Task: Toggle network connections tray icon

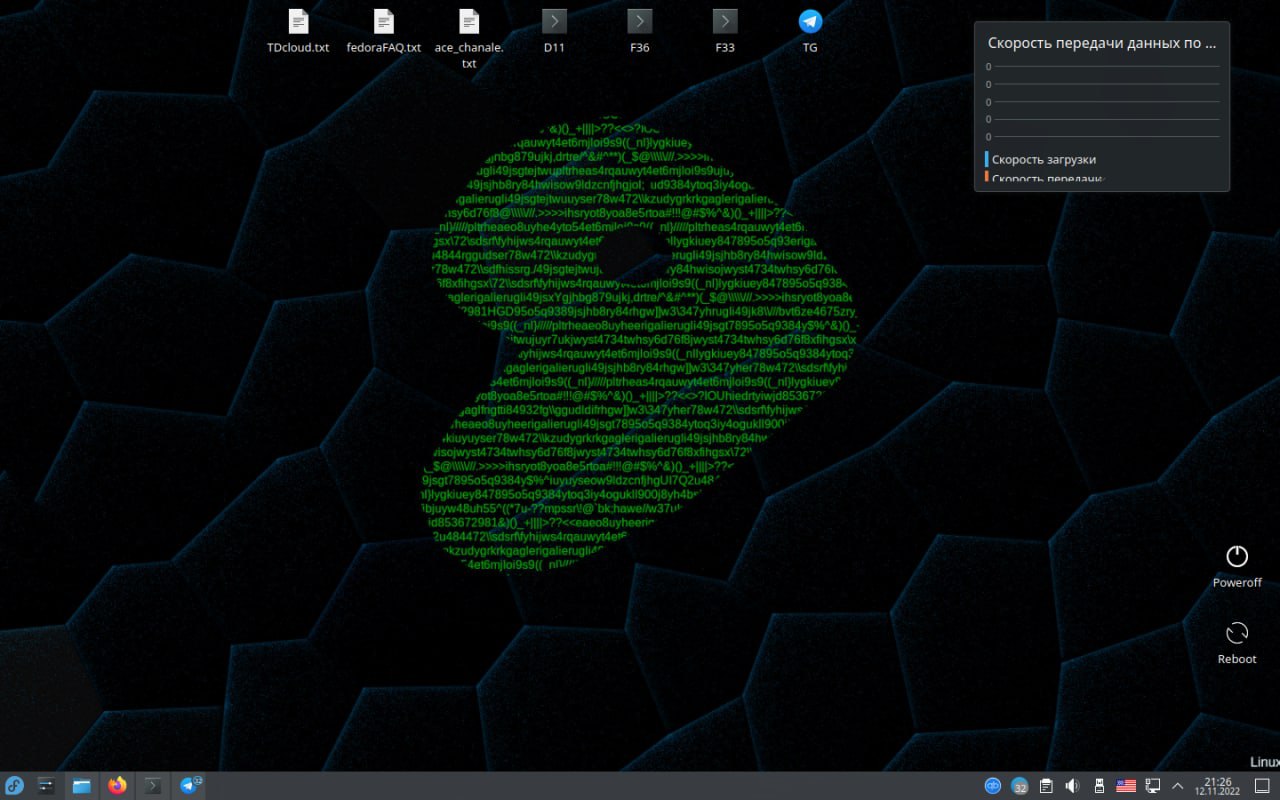Action: [1152, 786]
